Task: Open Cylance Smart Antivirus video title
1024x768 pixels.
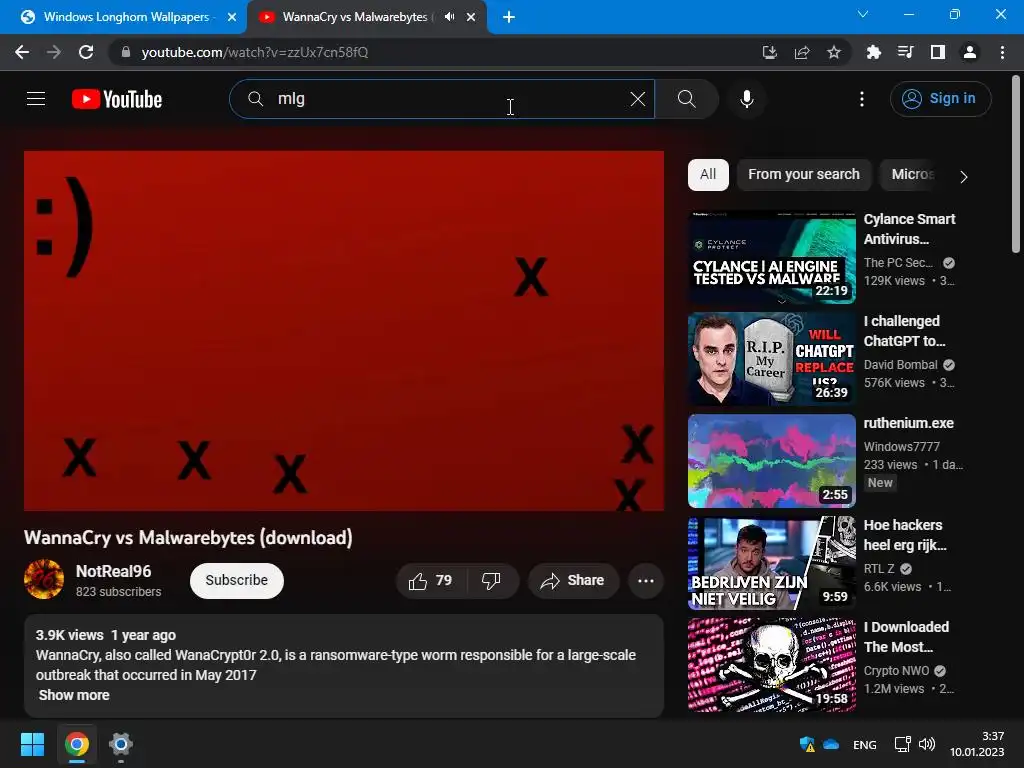Action: click(x=909, y=229)
